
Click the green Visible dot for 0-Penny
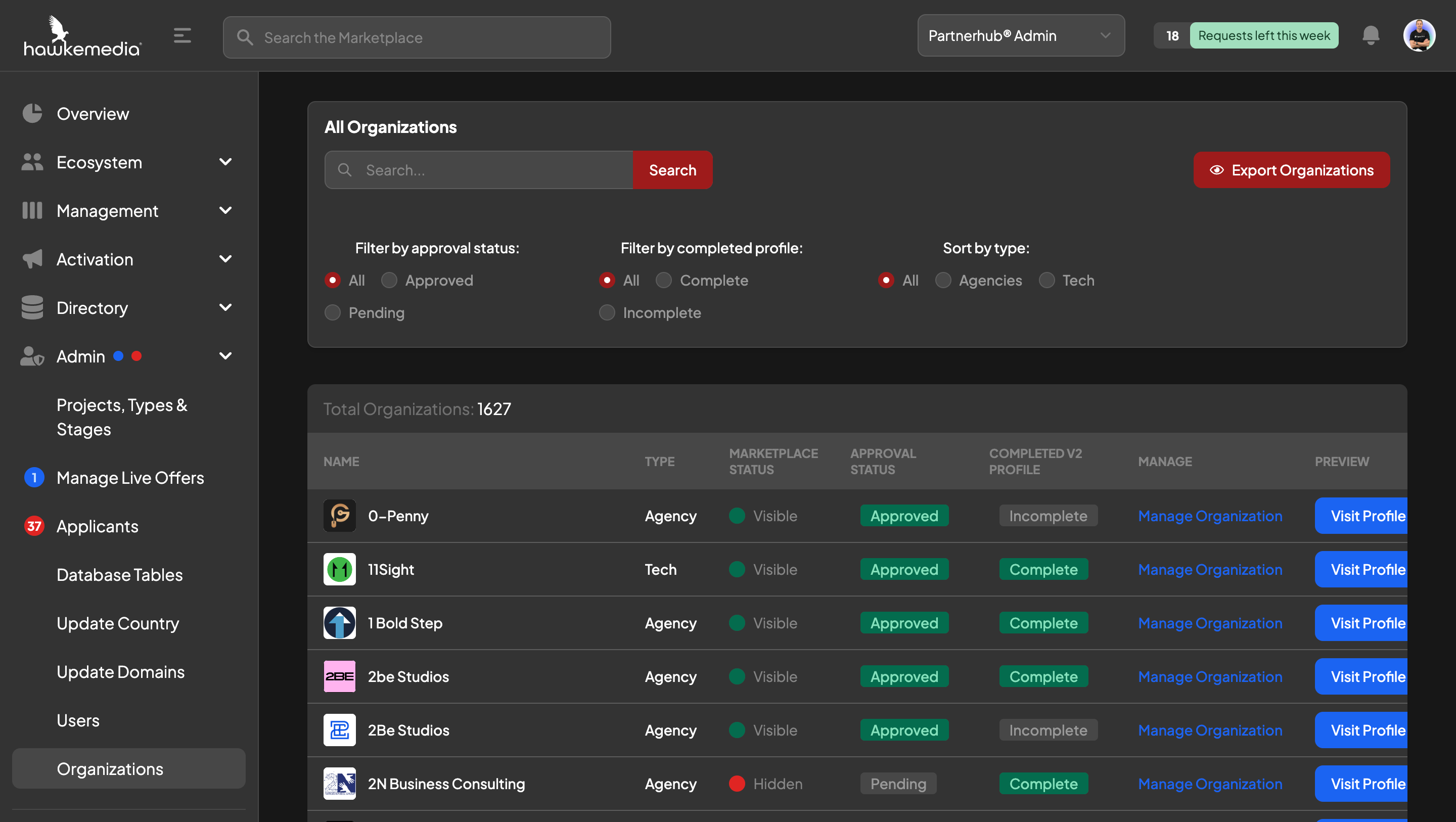coord(737,516)
